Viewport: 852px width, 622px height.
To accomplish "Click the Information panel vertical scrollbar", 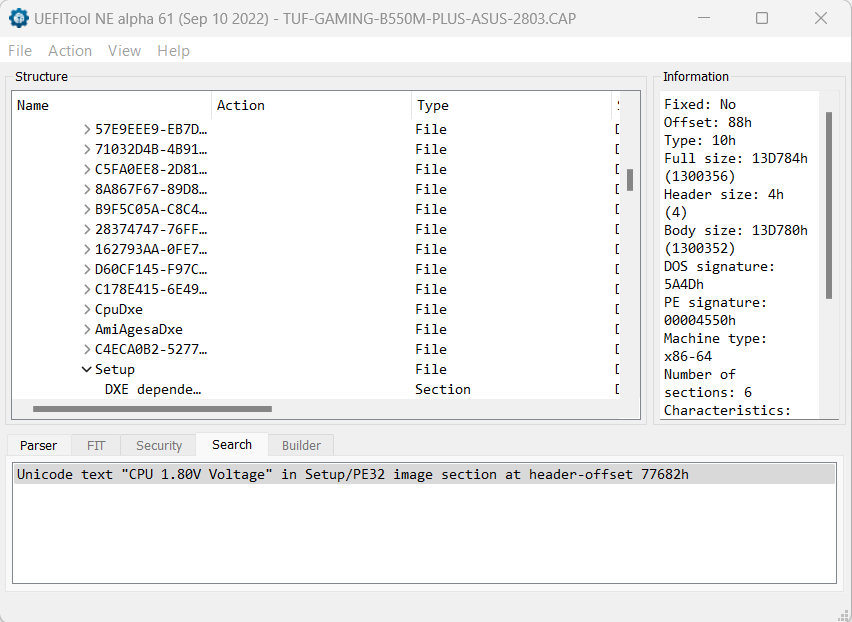I will point(829,205).
